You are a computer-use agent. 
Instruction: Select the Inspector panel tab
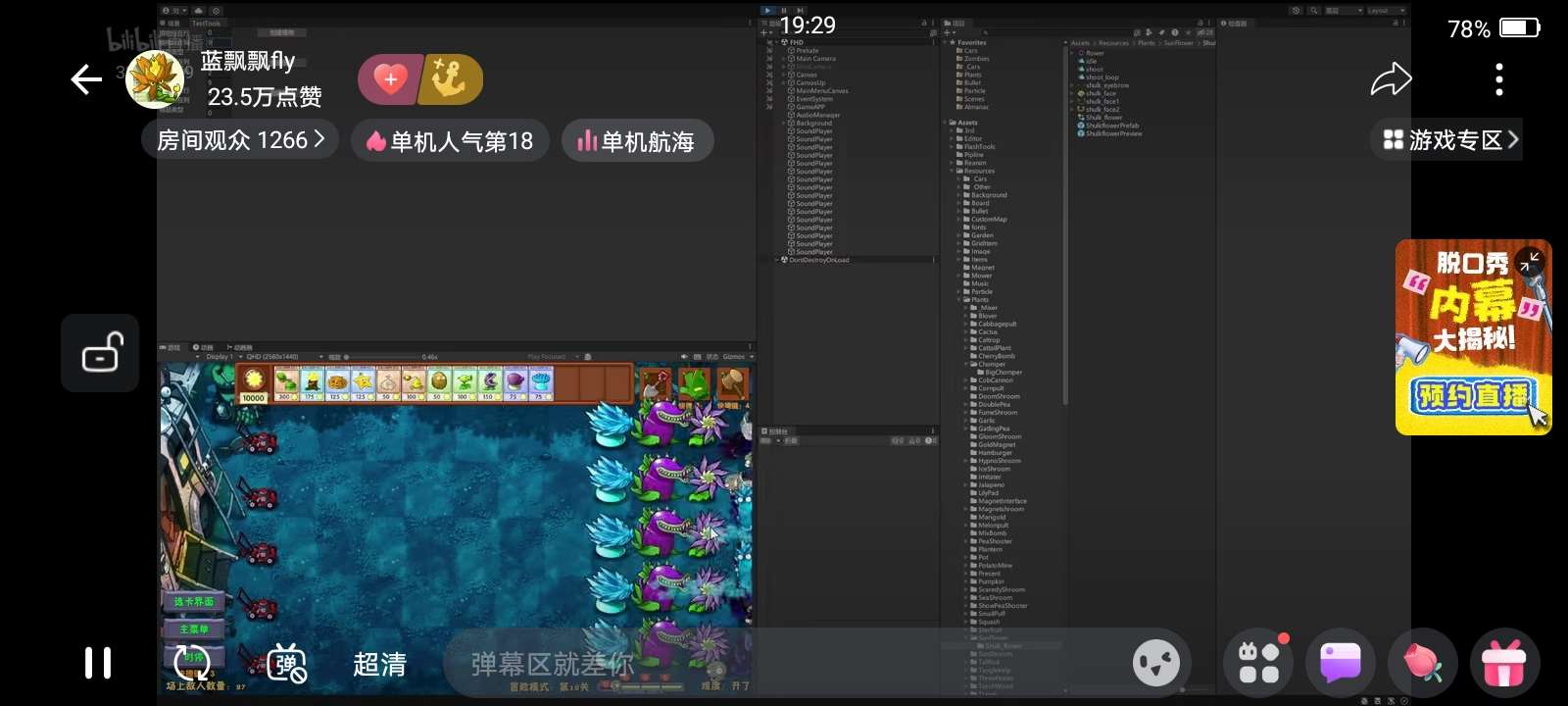point(1234,23)
